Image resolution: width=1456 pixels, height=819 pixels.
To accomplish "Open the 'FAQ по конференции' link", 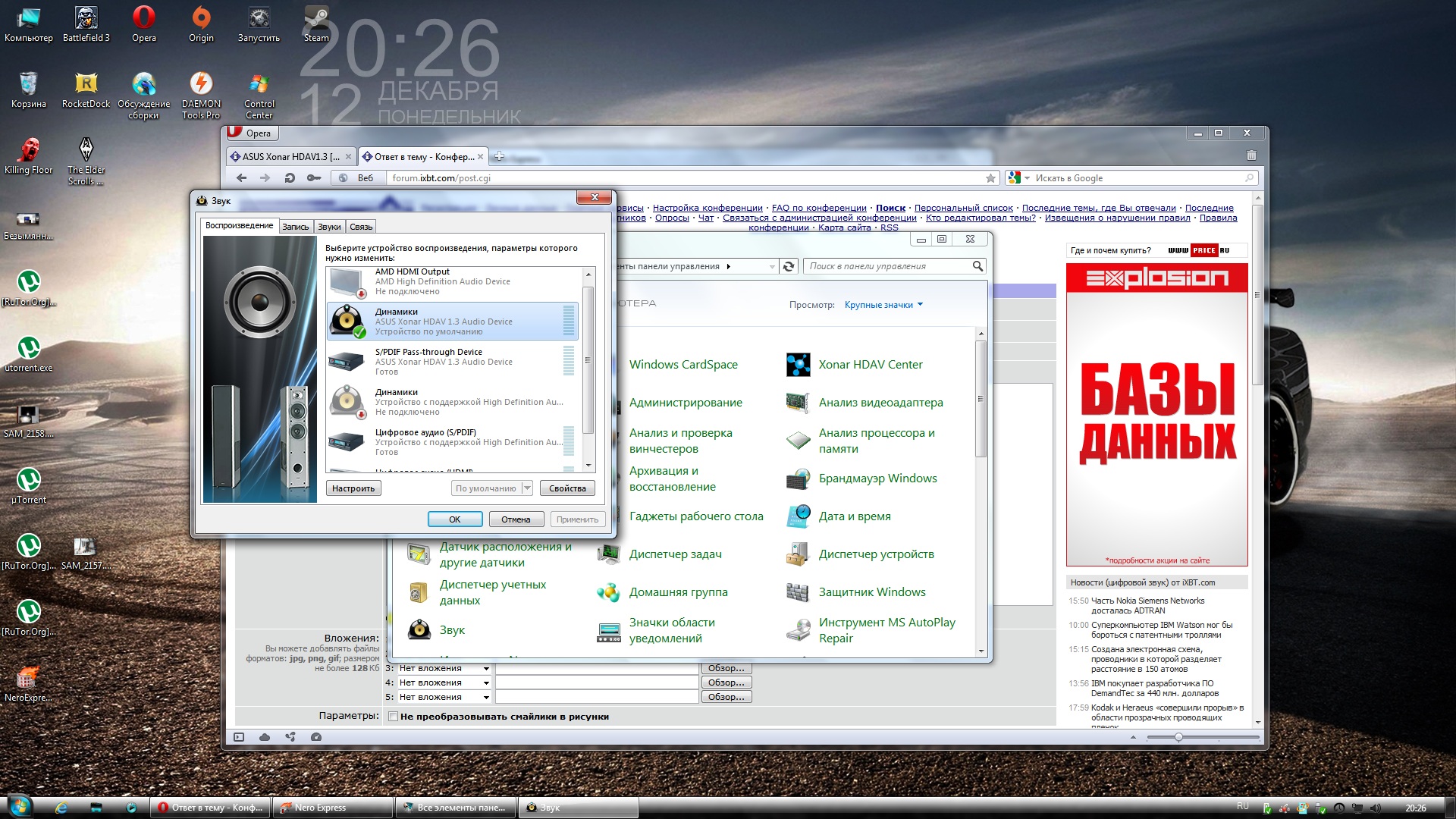I will pyautogui.click(x=819, y=208).
